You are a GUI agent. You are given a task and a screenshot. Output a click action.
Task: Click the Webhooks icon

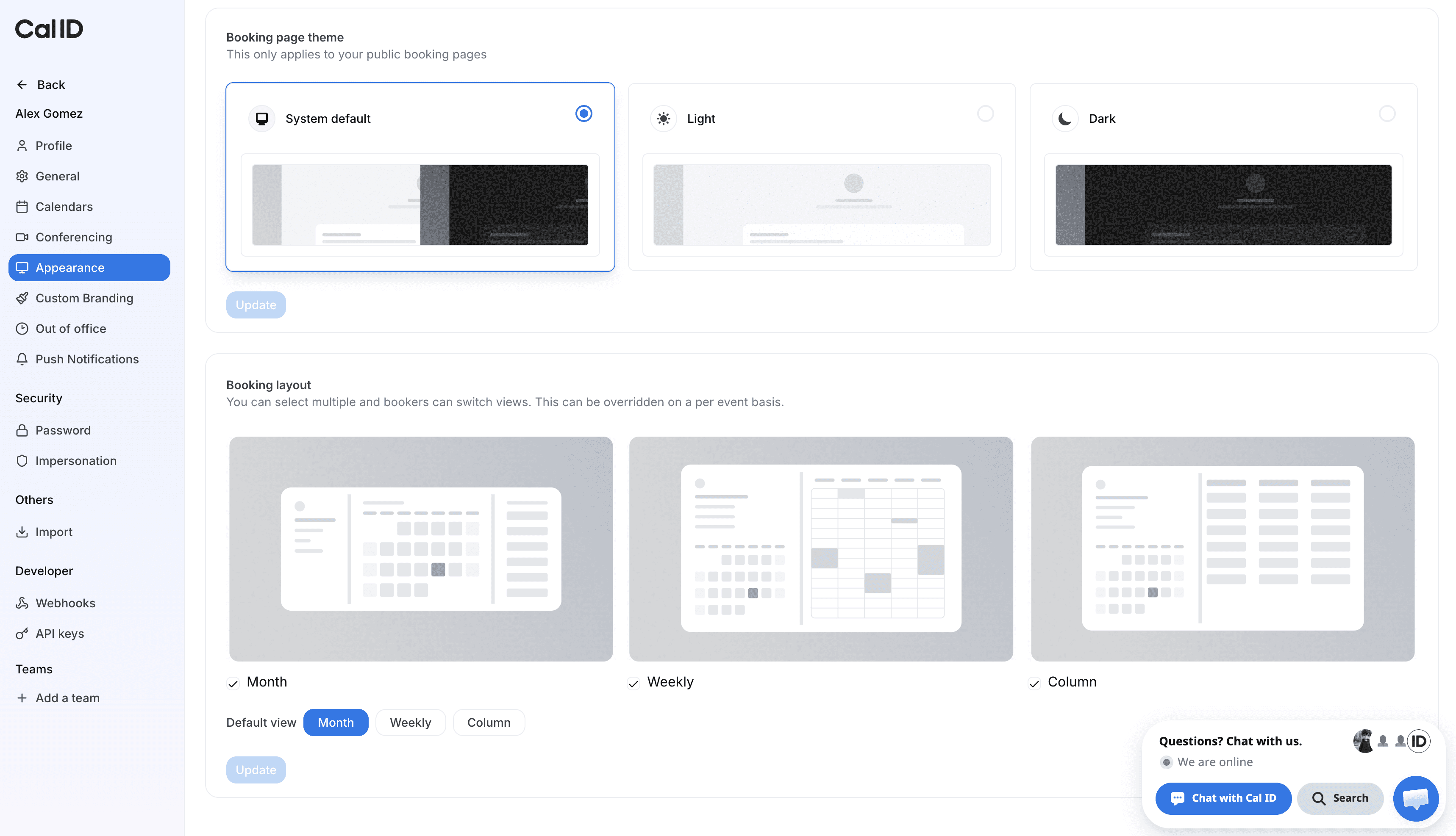[x=22, y=602]
